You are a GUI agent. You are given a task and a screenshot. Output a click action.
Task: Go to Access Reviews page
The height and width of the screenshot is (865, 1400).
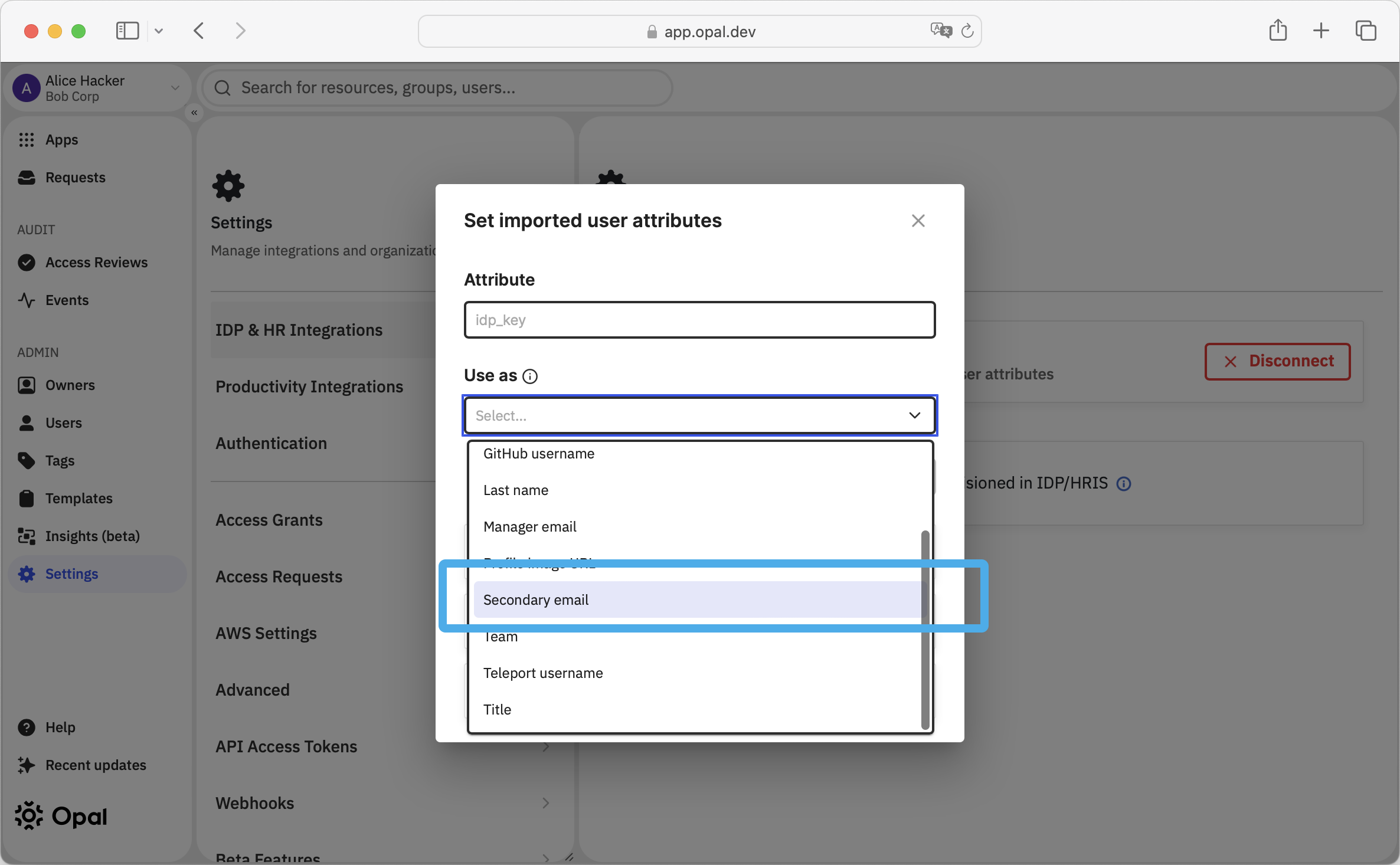[96, 263]
